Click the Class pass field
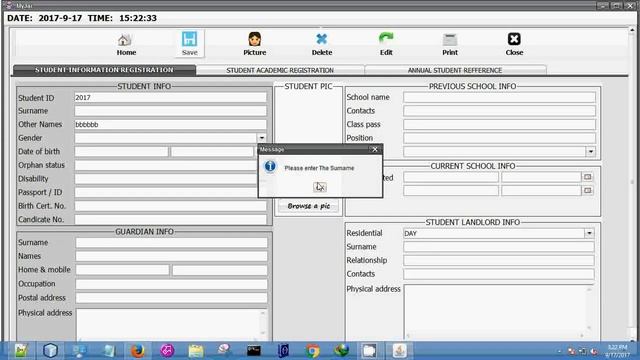Image resolution: width=640 pixels, height=360 pixels. 499,124
